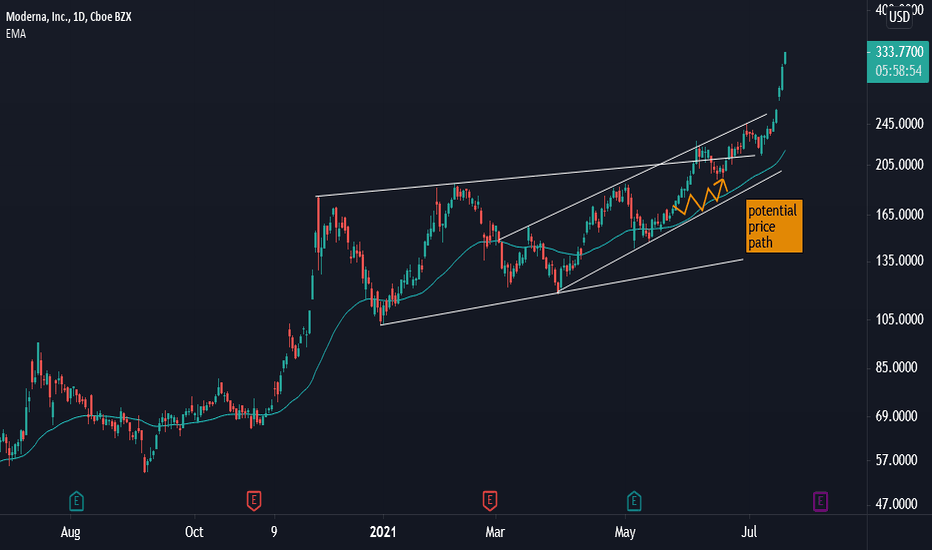This screenshot has width=932, height=550.
Task: Click the teal earnings E marker above May
Action: [634, 501]
